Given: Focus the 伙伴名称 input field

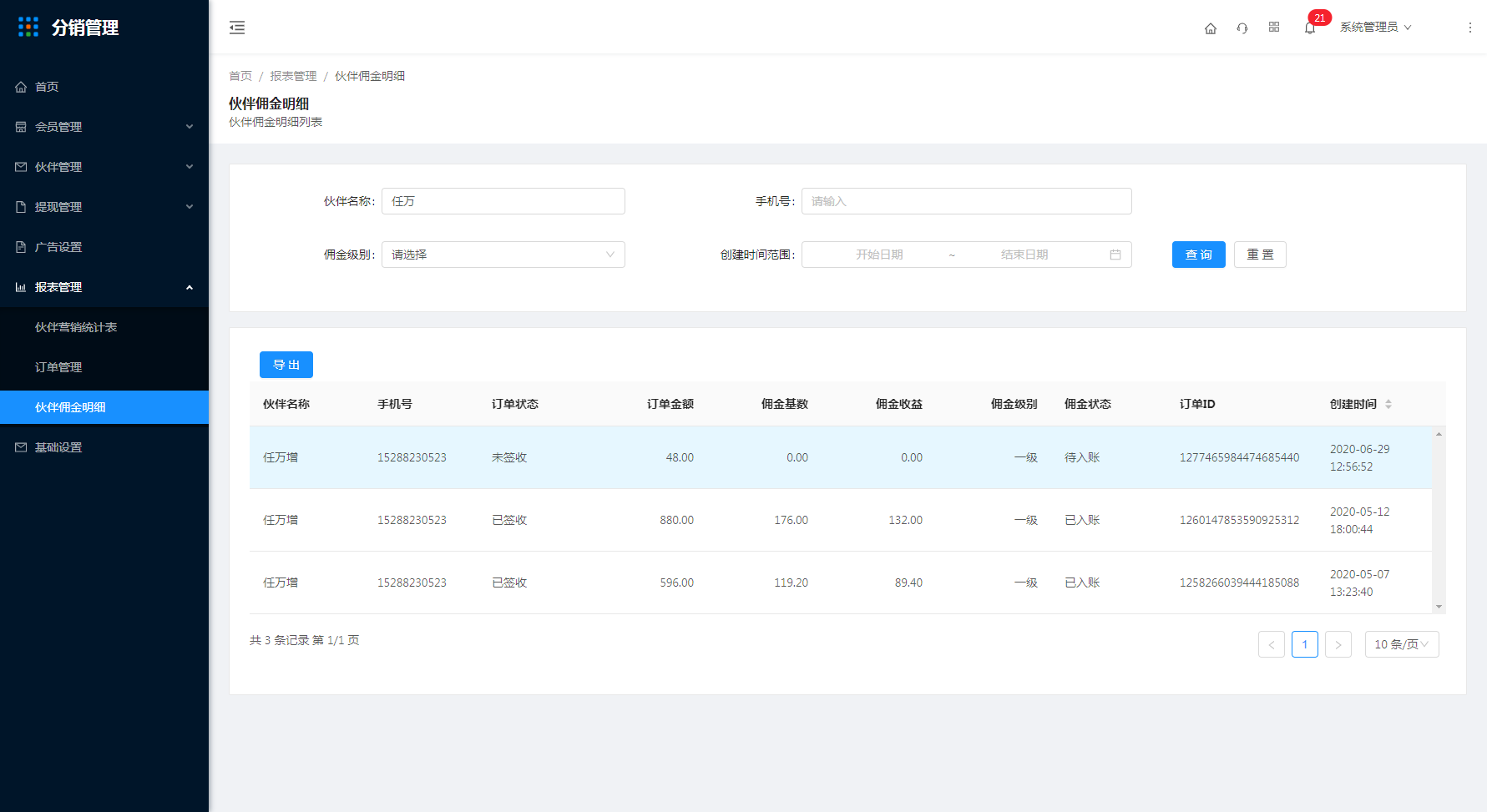Looking at the screenshot, I should 503,201.
